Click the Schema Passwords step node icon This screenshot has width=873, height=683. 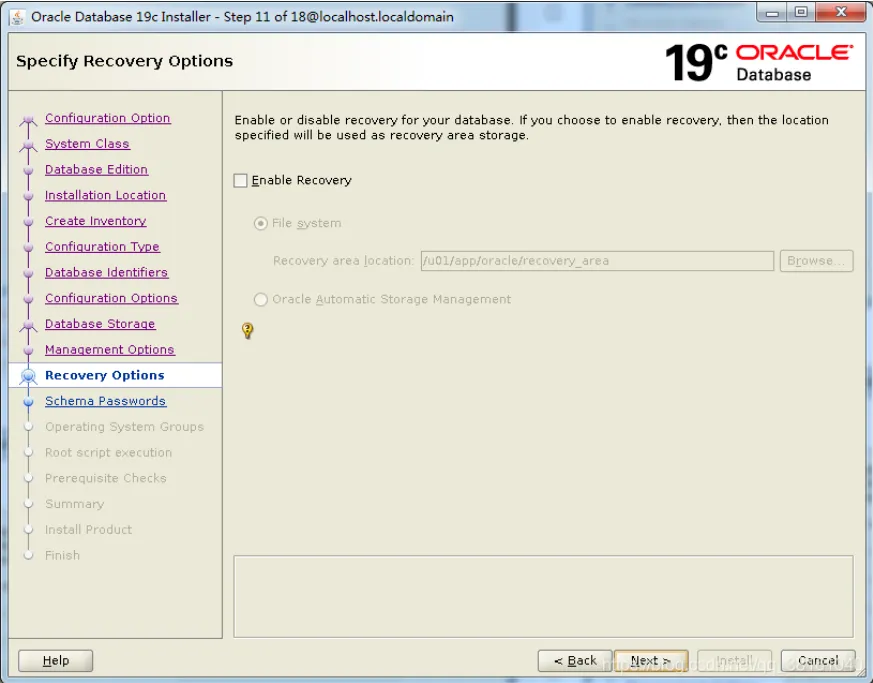click(x=28, y=401)
